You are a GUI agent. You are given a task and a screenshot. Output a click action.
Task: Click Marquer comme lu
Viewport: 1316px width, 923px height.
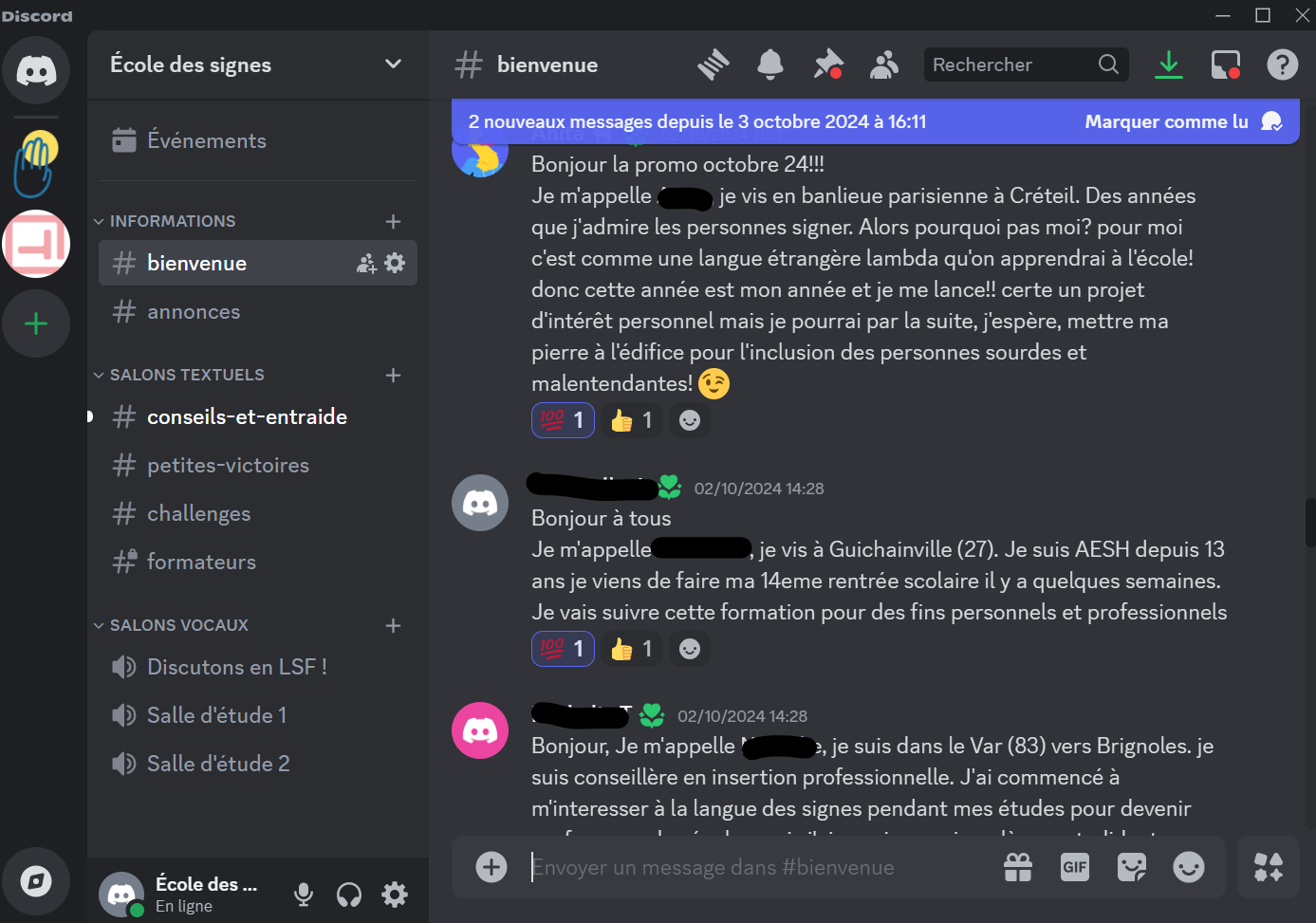point(1166,121)
